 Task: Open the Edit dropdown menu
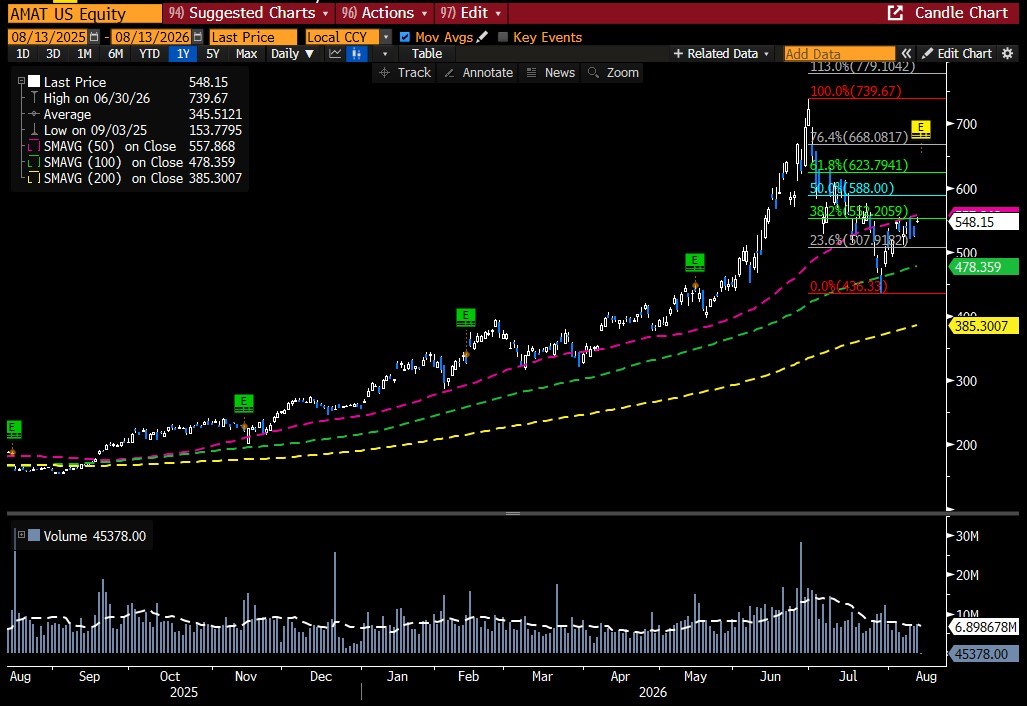(470, 12)
